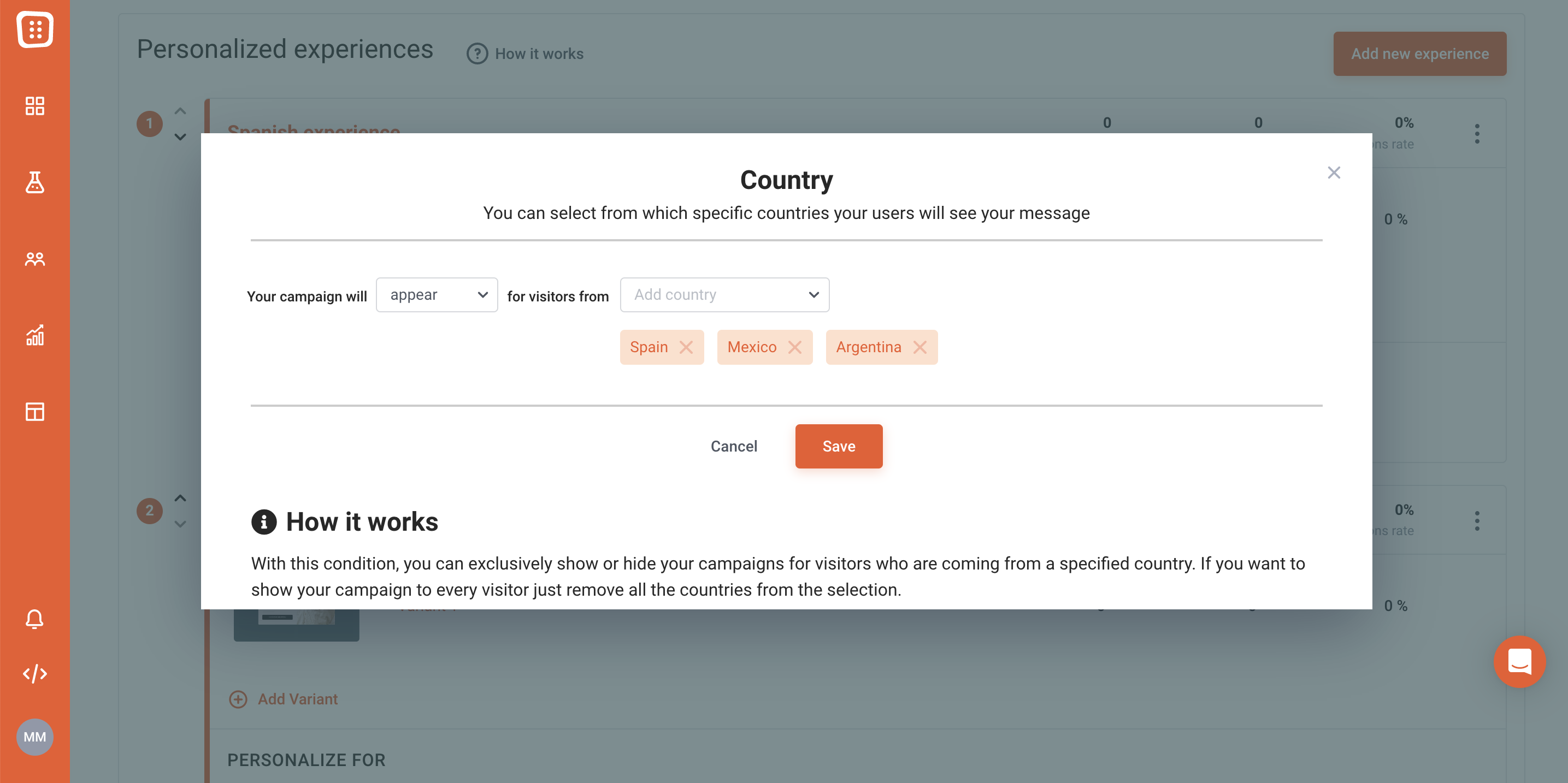Open kebab menu for experience 2
Screen dimensions: 1568x783
(1477, 521)
